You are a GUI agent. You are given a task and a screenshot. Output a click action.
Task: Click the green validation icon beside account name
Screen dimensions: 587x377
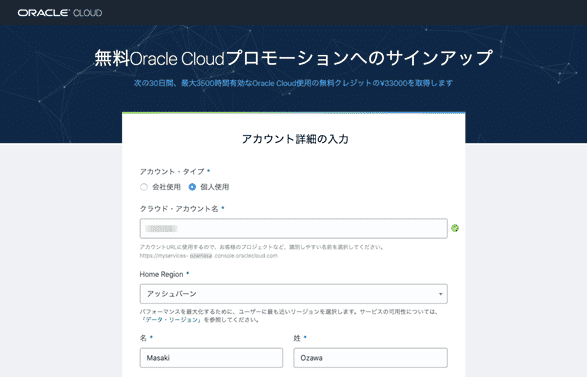455,228
